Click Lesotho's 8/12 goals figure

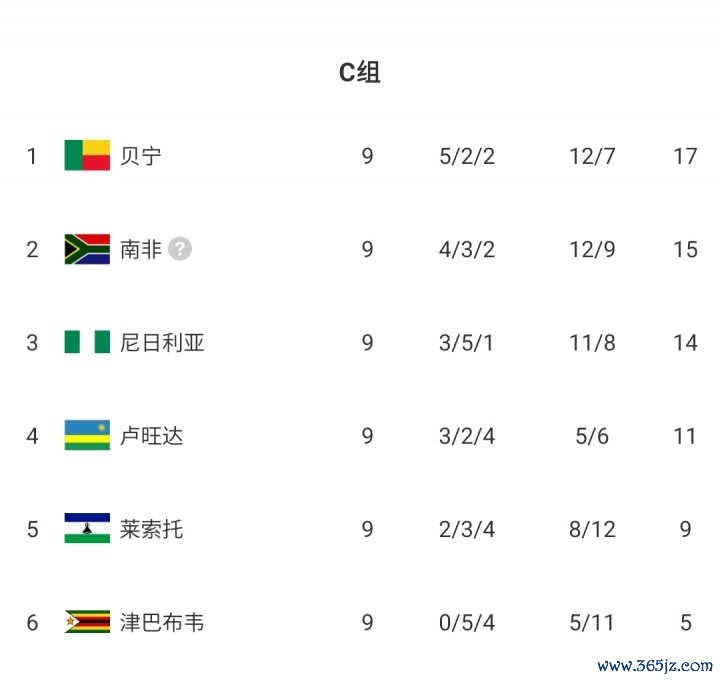tap(592, 529)
